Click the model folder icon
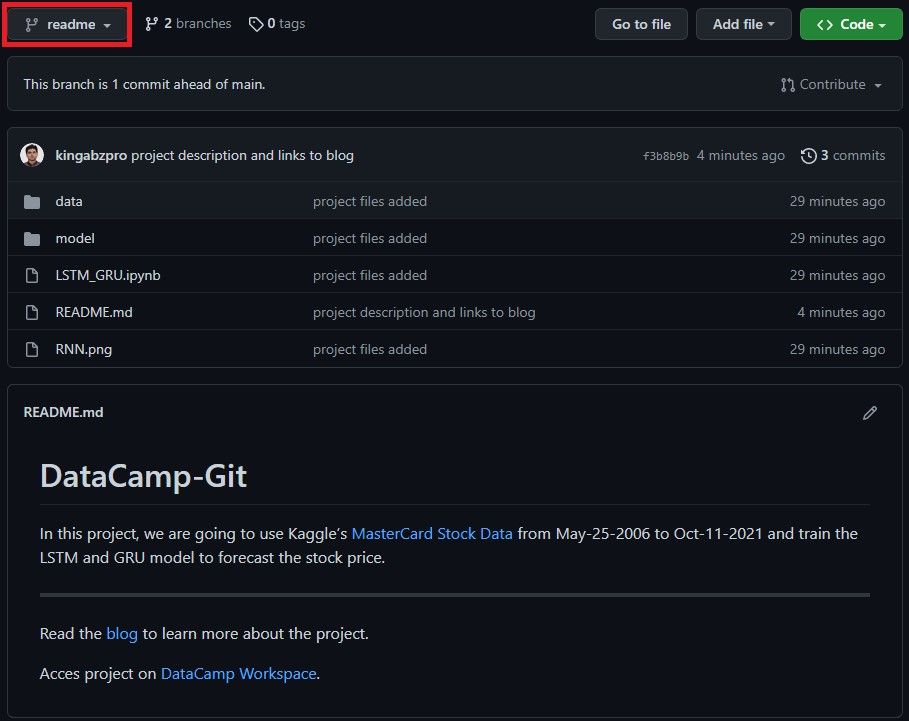The image size is (909, 721). [x=32, y=239]
